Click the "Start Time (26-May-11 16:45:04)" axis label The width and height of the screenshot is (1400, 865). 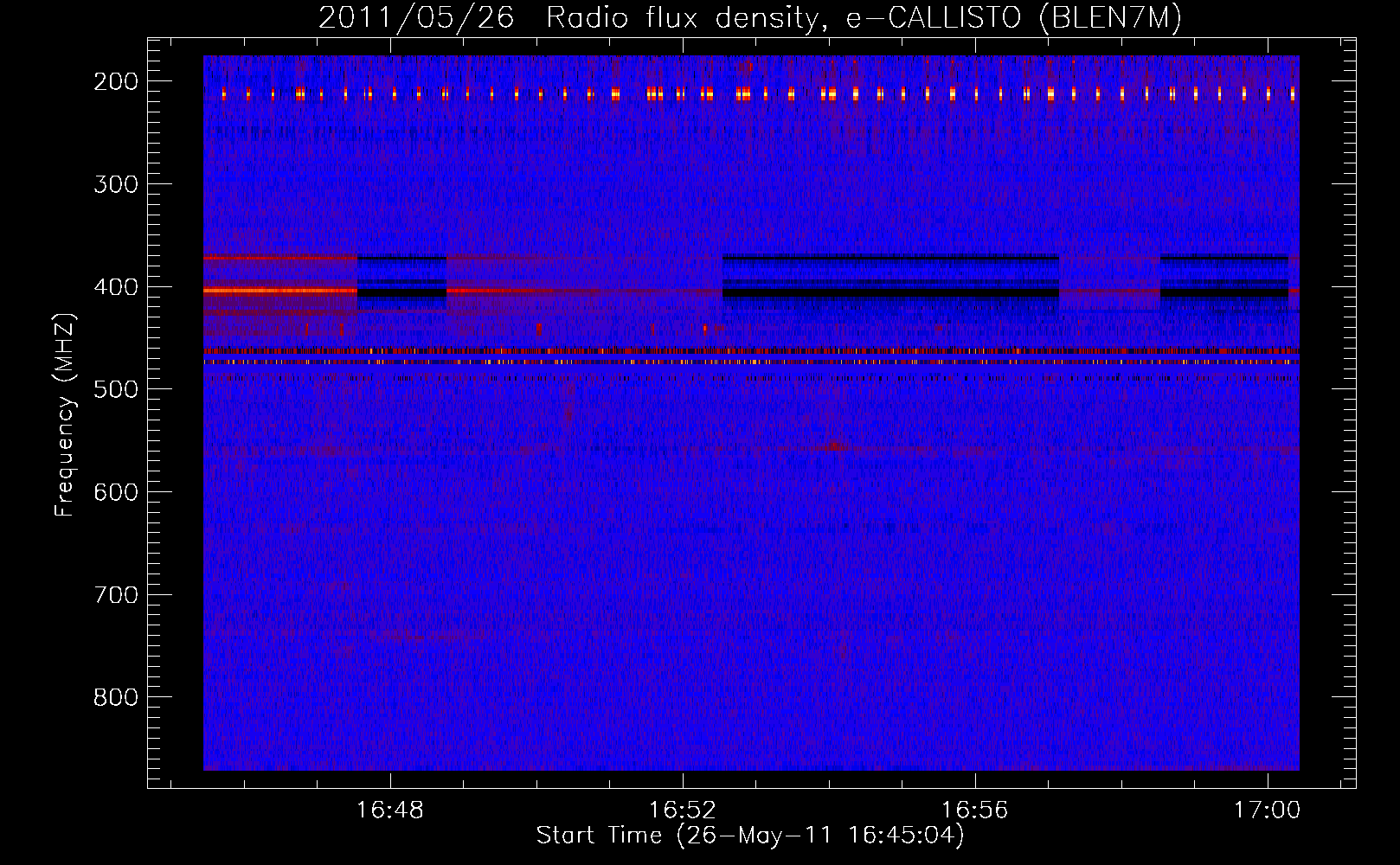point(750,836)
